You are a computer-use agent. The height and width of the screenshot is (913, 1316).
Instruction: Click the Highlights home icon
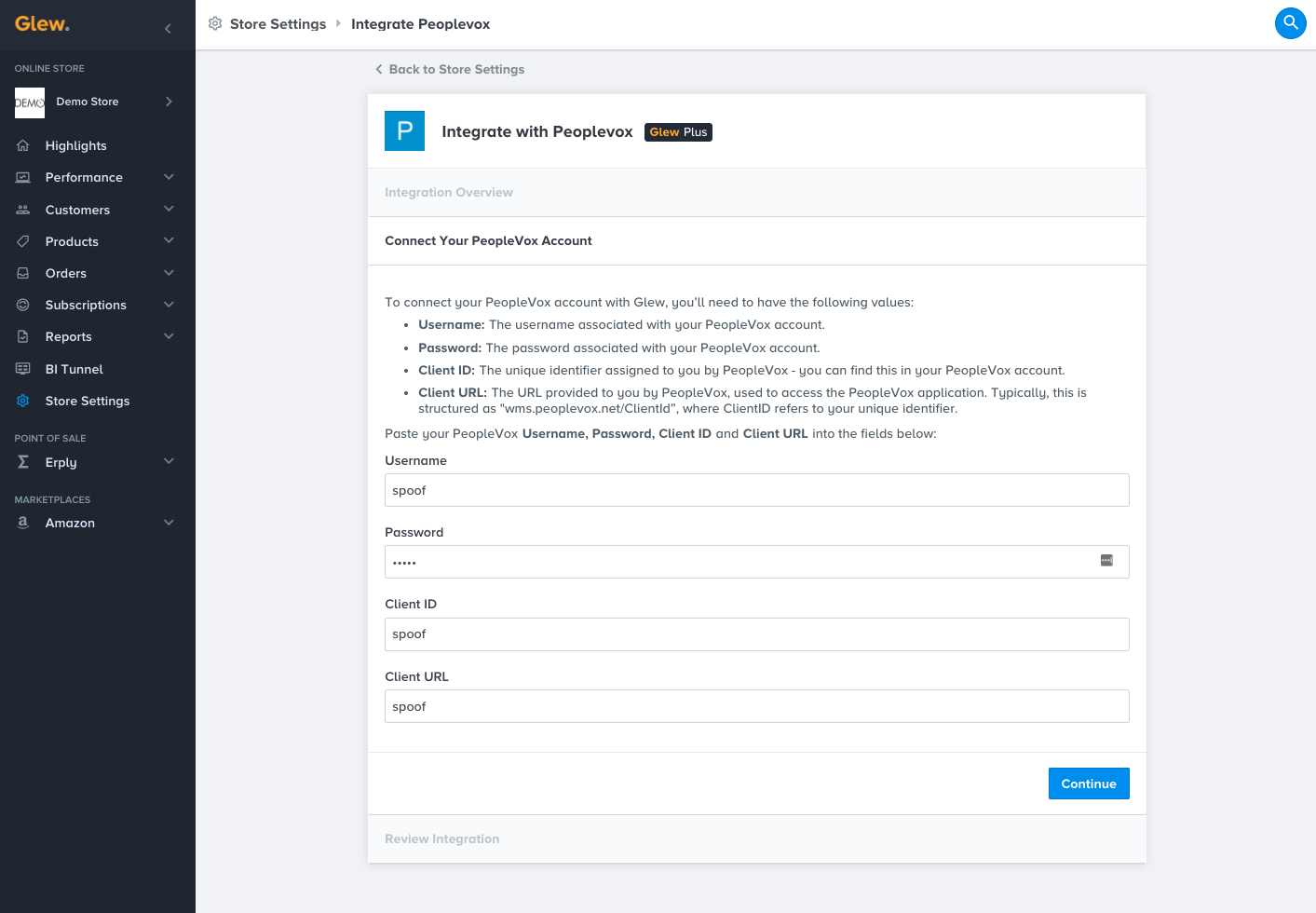(23, 145)
